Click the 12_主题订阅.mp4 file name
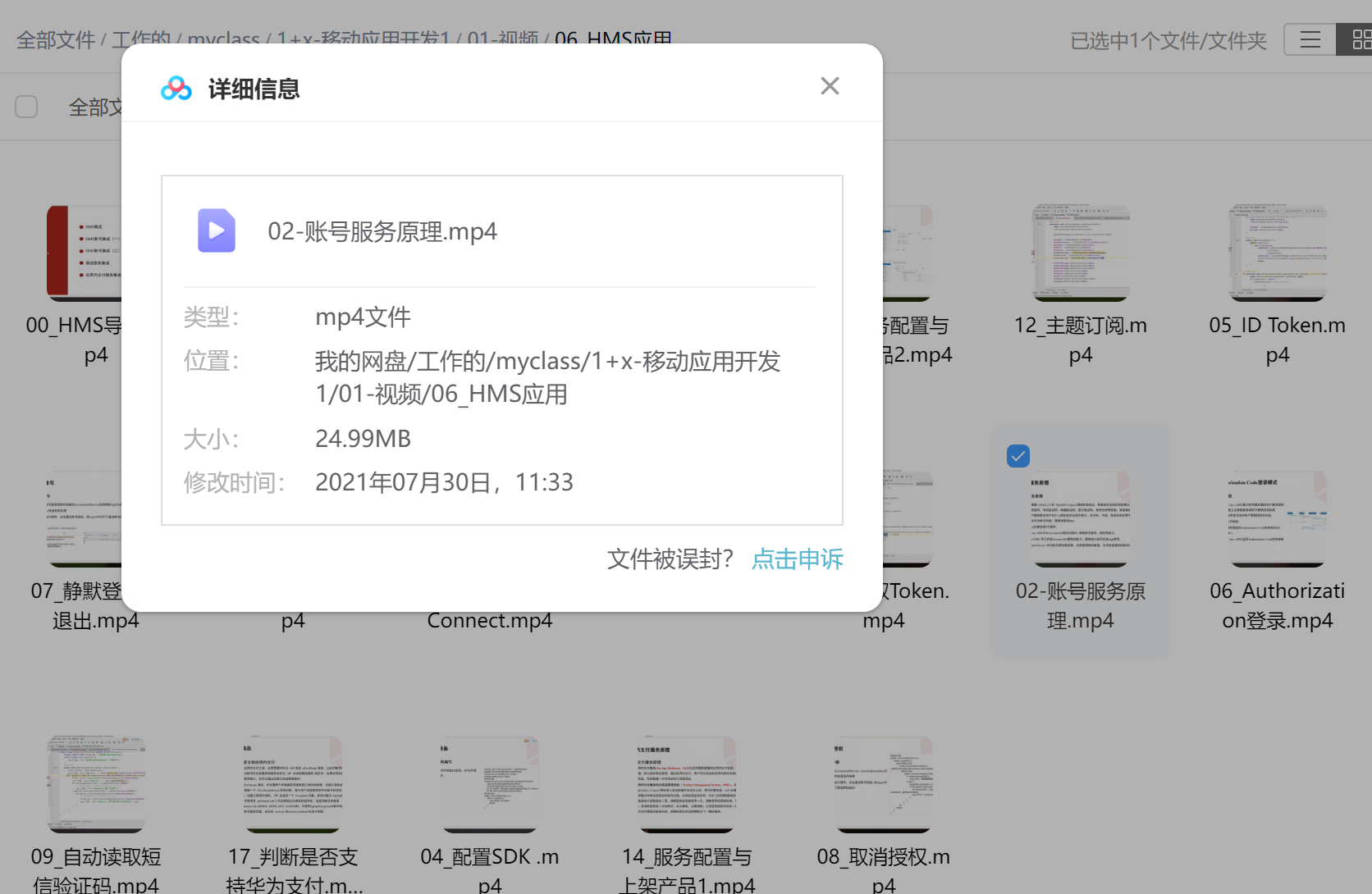Image resolution: width=1372 pixels, height=894 pixels. pyautogui.click(x=1081, y=340)
